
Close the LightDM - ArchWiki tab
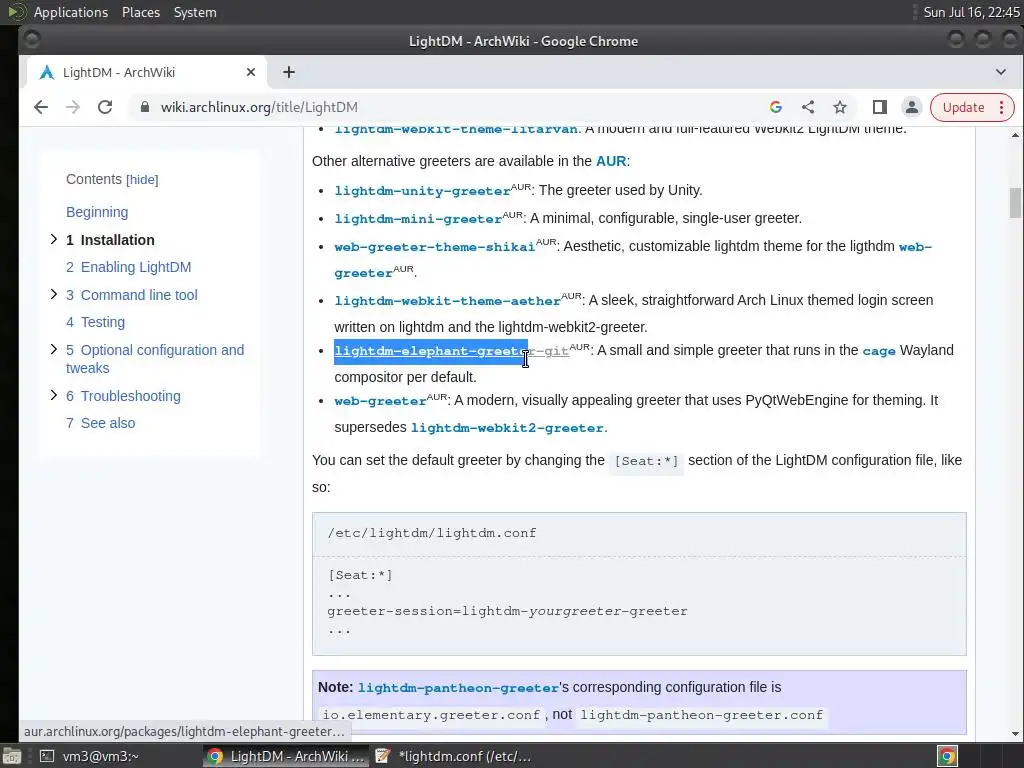(x=251, y=72)
